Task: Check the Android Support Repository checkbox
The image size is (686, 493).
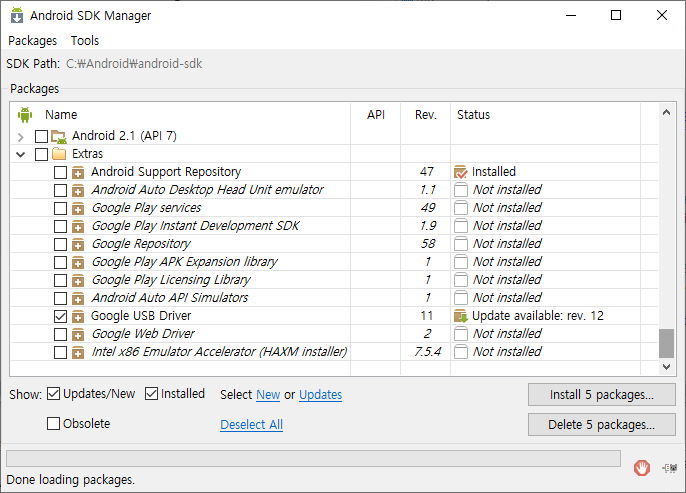Action: point(60,172)
